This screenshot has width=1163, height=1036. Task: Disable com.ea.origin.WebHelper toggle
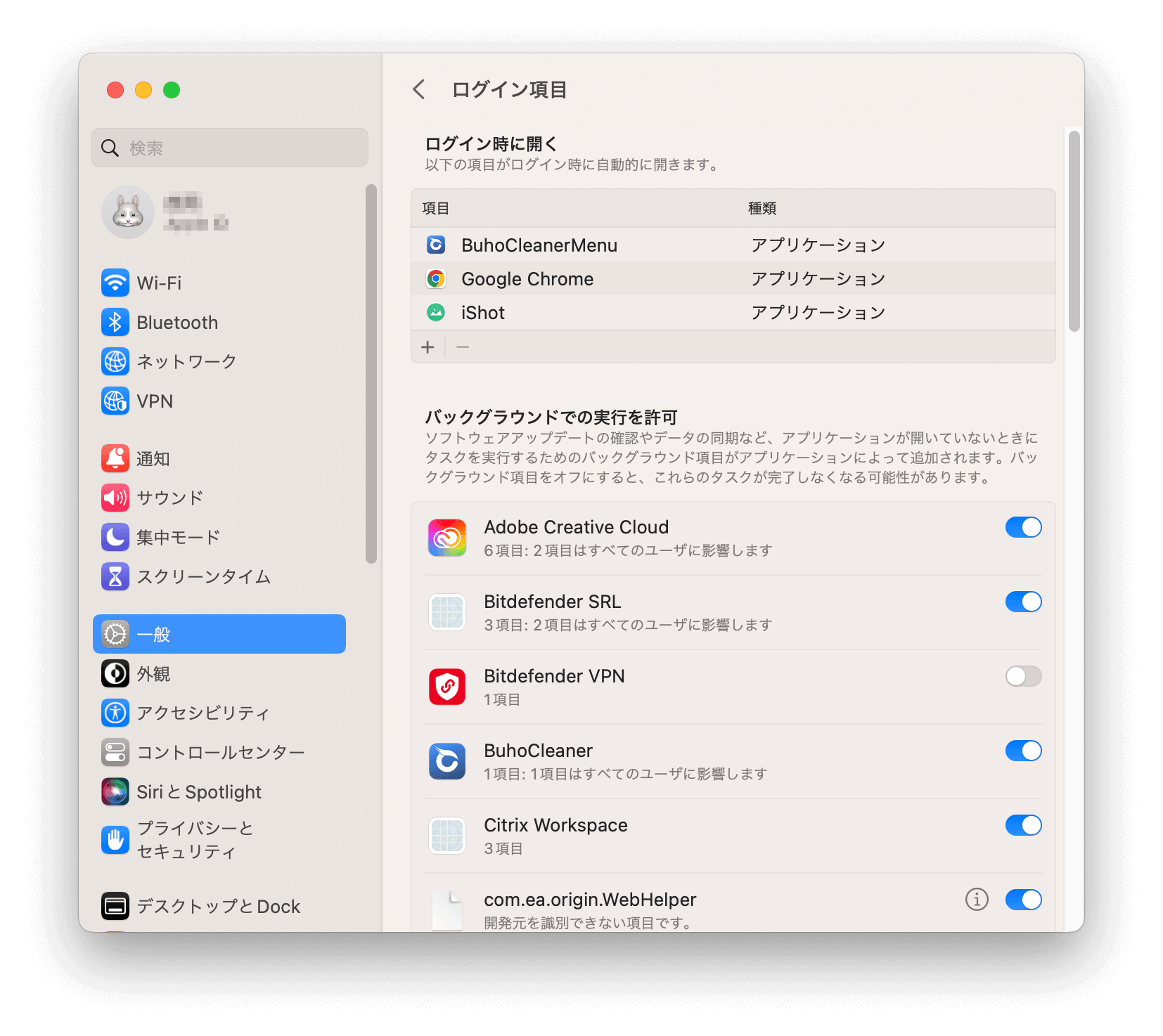[1023, 900]
